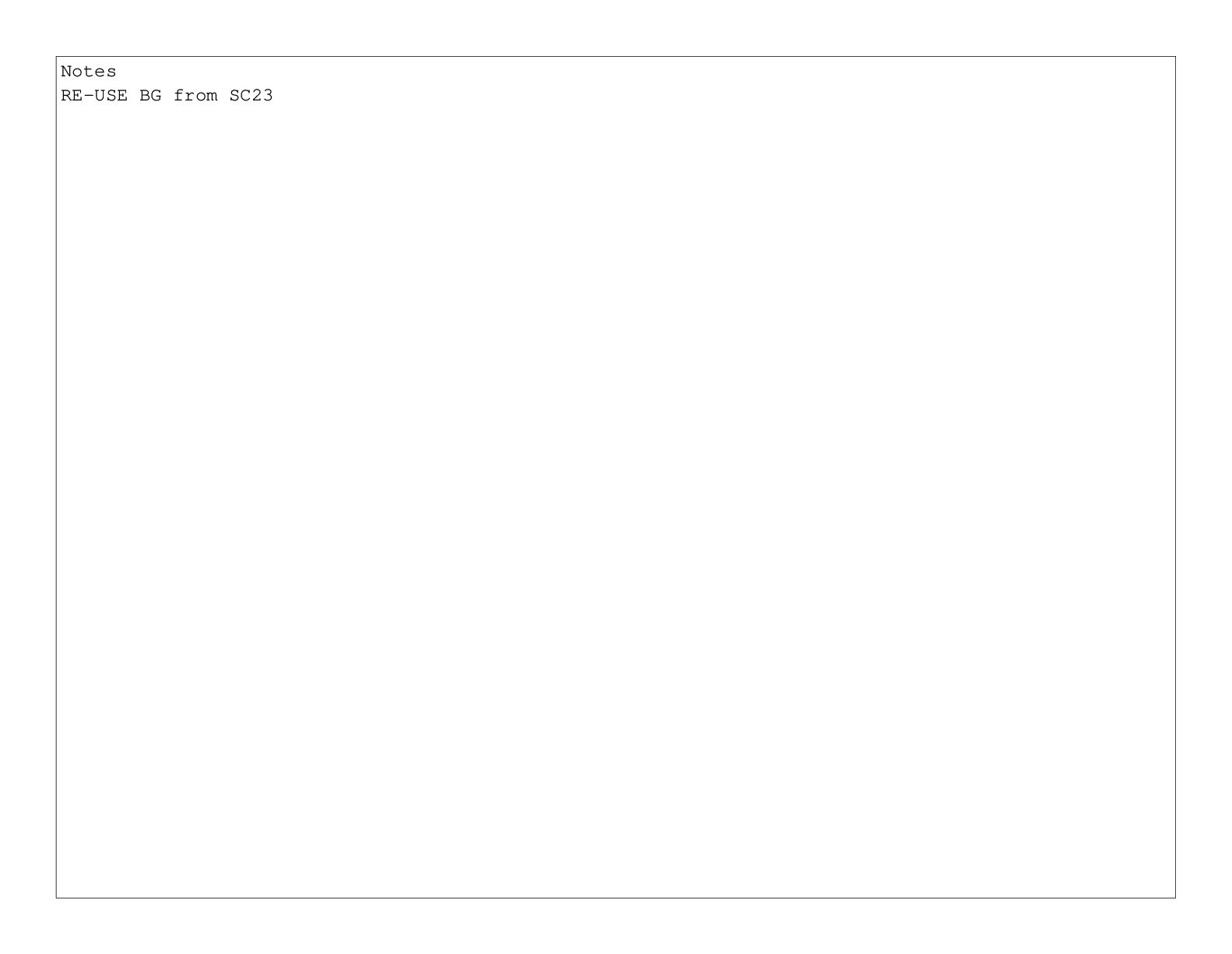Place cursor right after the "Notes" heading
The image size is (1232, 954).
pos(118,72)
